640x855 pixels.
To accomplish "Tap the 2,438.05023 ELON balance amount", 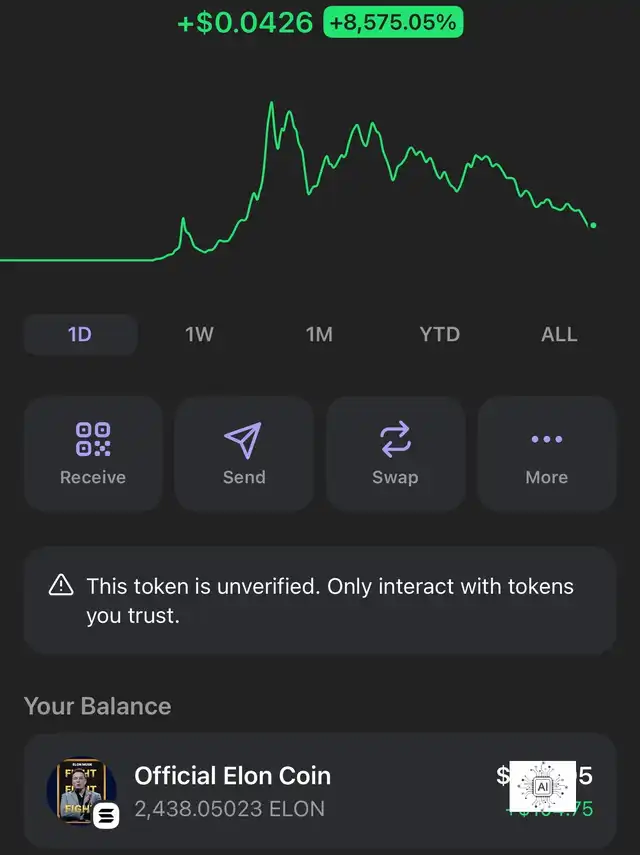I will pos(229,808).
